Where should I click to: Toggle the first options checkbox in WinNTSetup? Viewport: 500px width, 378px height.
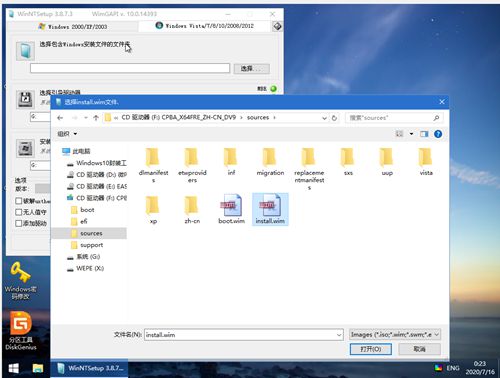19,201
